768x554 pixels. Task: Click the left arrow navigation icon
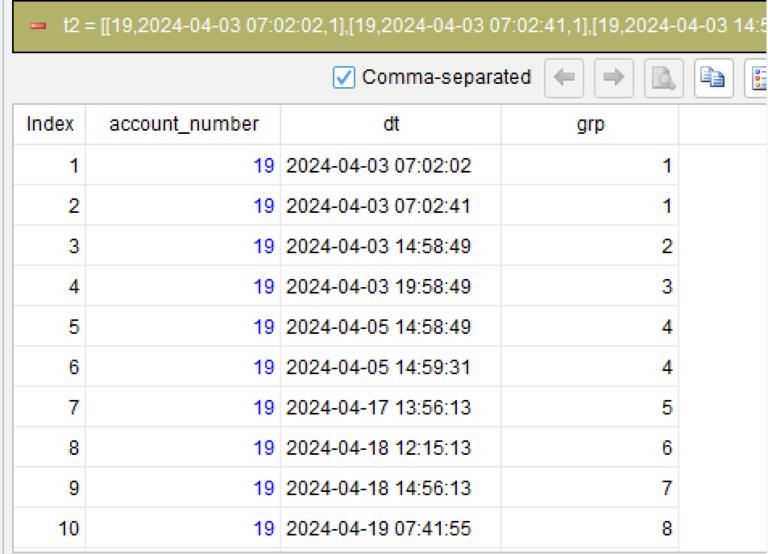[x=564, y=78]
